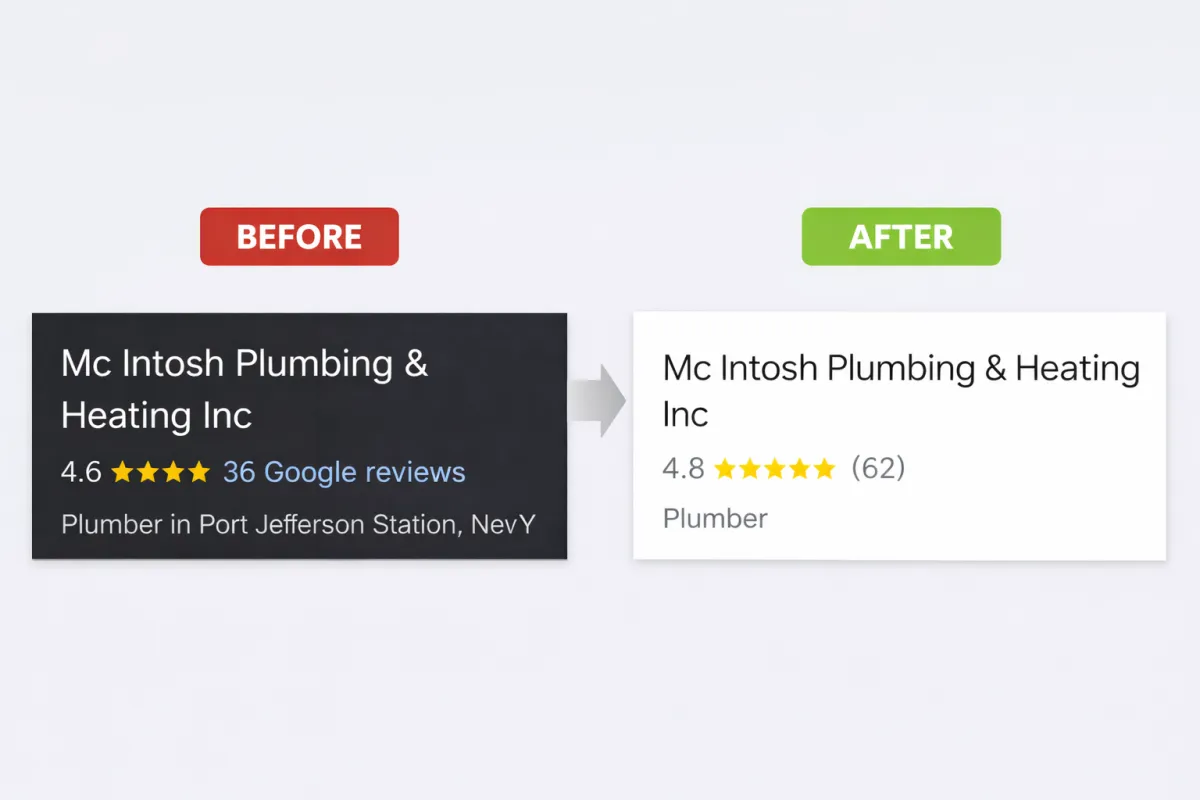Click the gray arrow between the cards
This screenshot has width=1200, height=800.
(x=600, y=400)
